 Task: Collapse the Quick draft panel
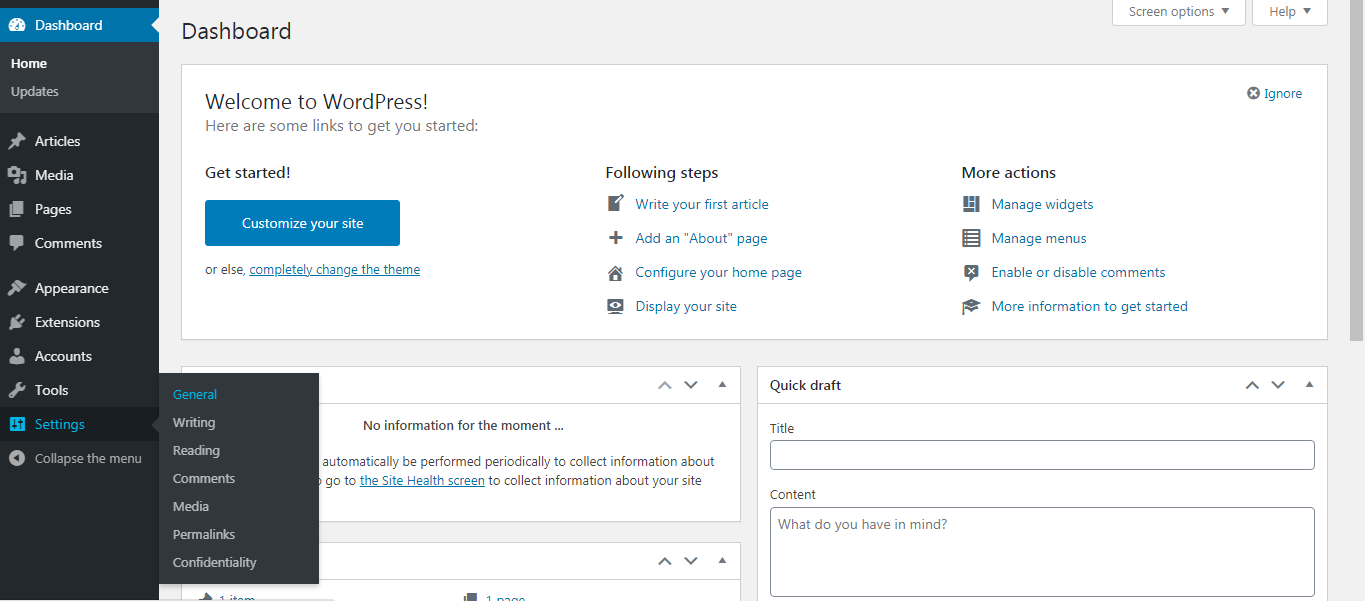click(x=1309, y=385)
